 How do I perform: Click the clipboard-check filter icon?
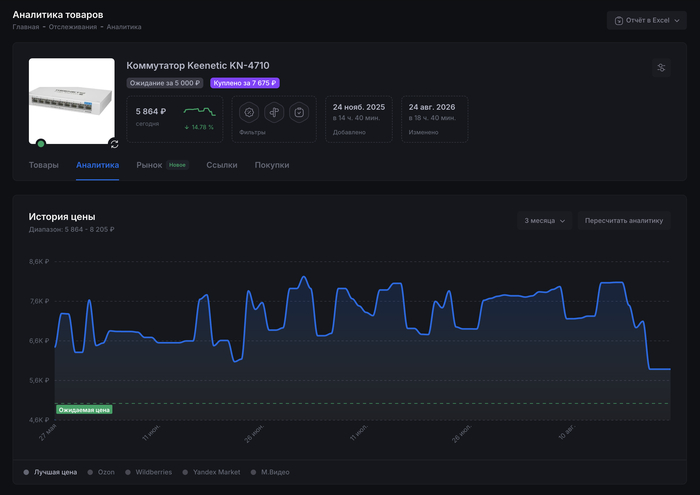coord(299,112)
